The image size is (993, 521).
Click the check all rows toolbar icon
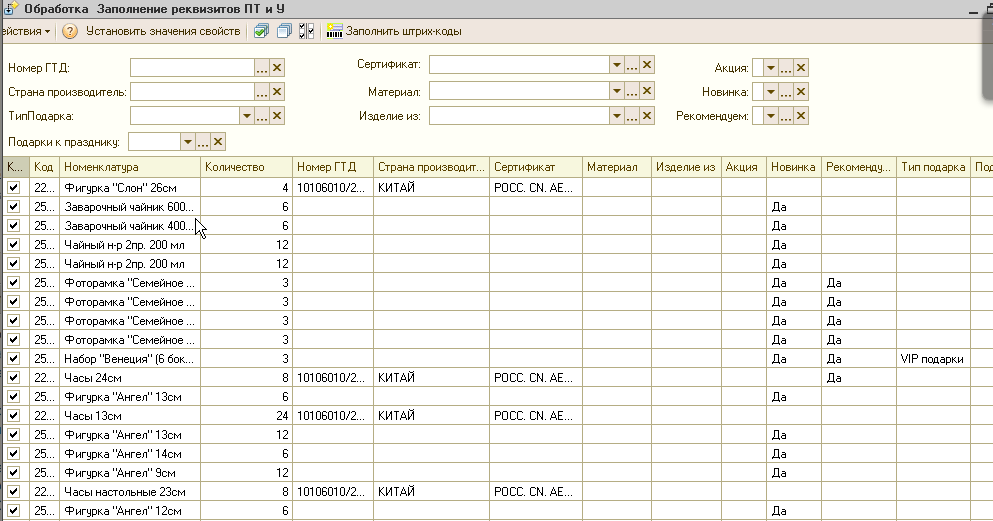[x=261, y=32]
